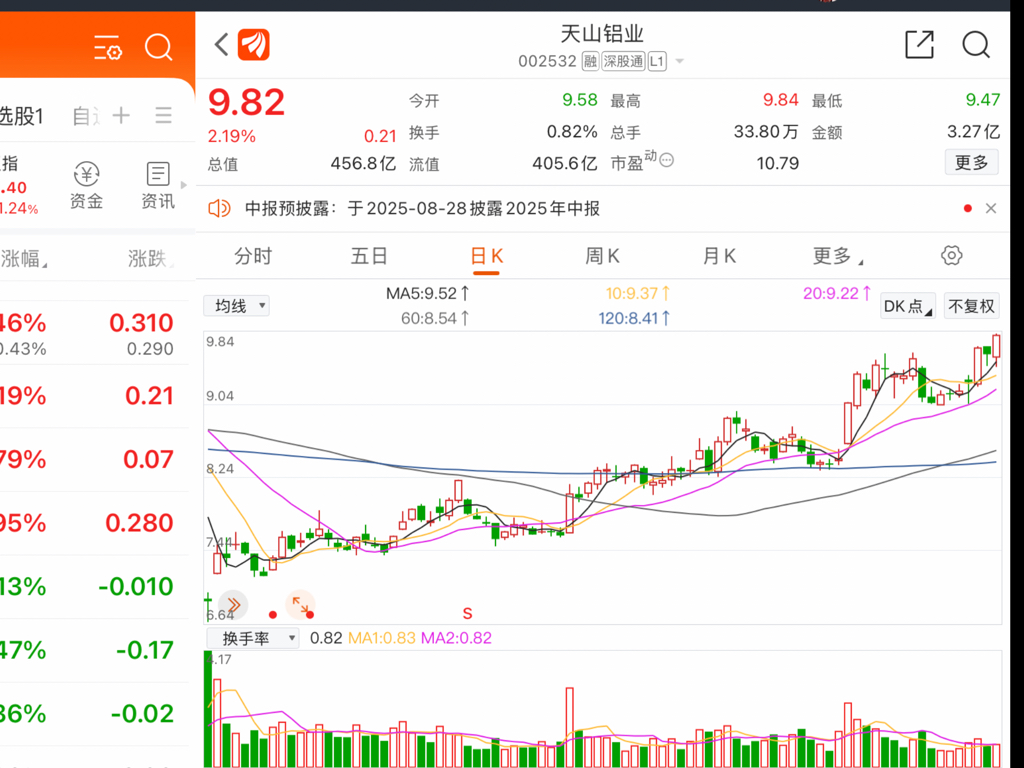Open the 资讯 news icon
The image size is (1024, 768).
click(158, 185)
